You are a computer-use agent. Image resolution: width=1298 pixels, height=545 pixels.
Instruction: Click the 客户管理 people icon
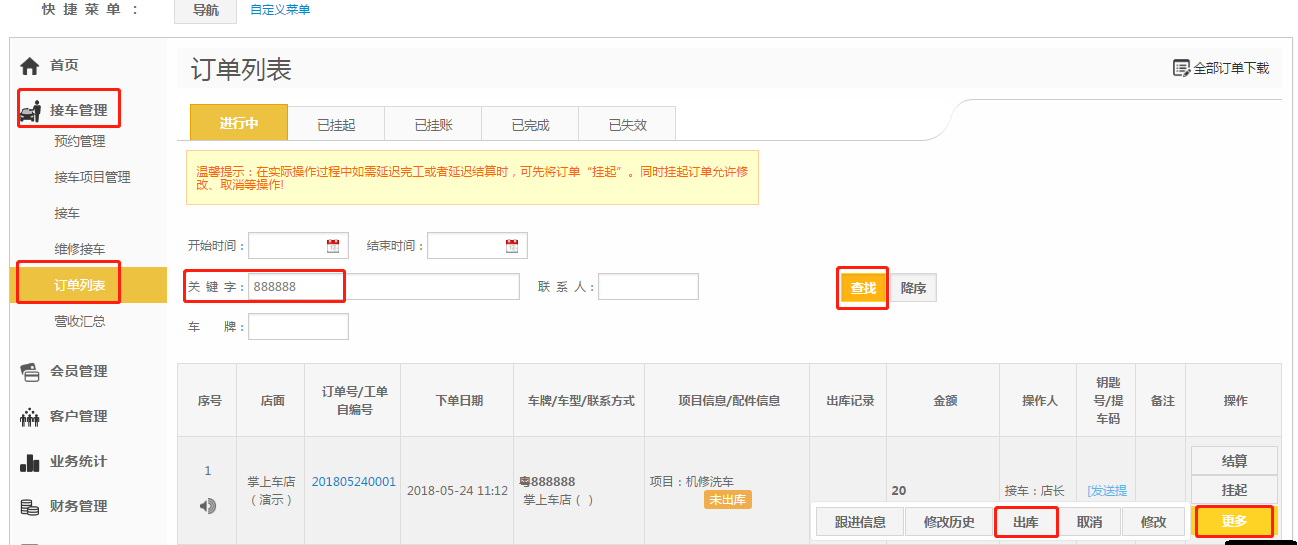pyautogui.click(x=30, y=417)
